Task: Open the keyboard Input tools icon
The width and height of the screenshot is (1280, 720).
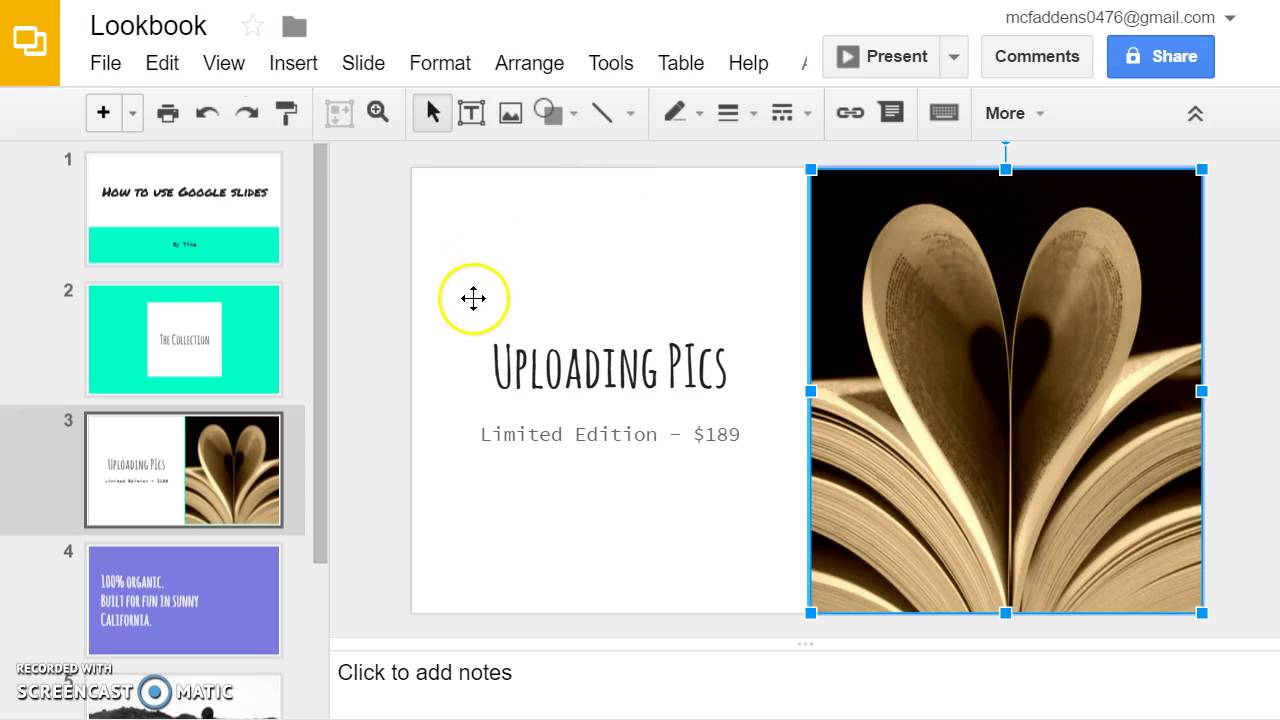Action: [x=944, y=113]
